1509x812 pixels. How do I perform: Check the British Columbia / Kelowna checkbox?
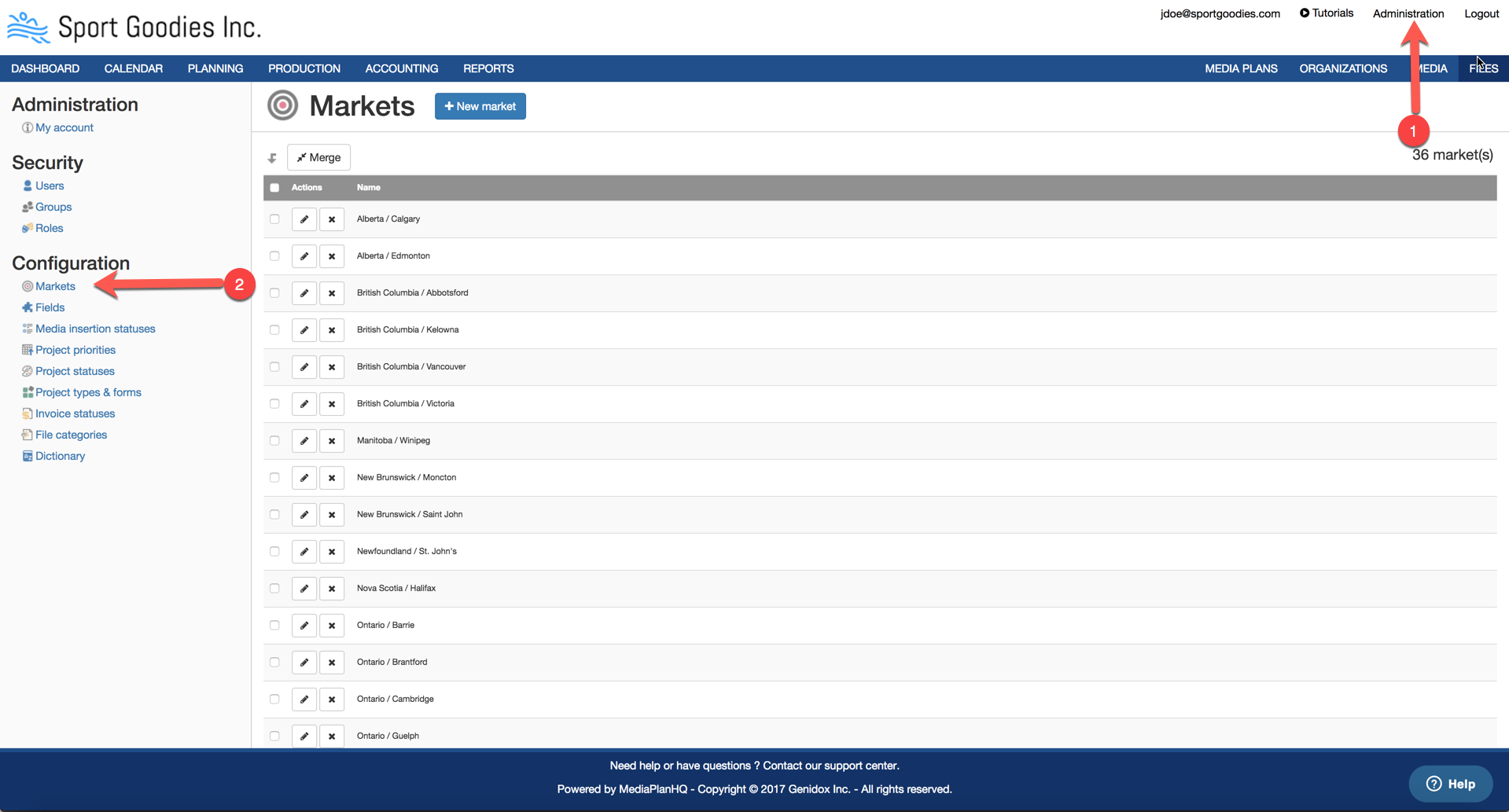[274, 330]
